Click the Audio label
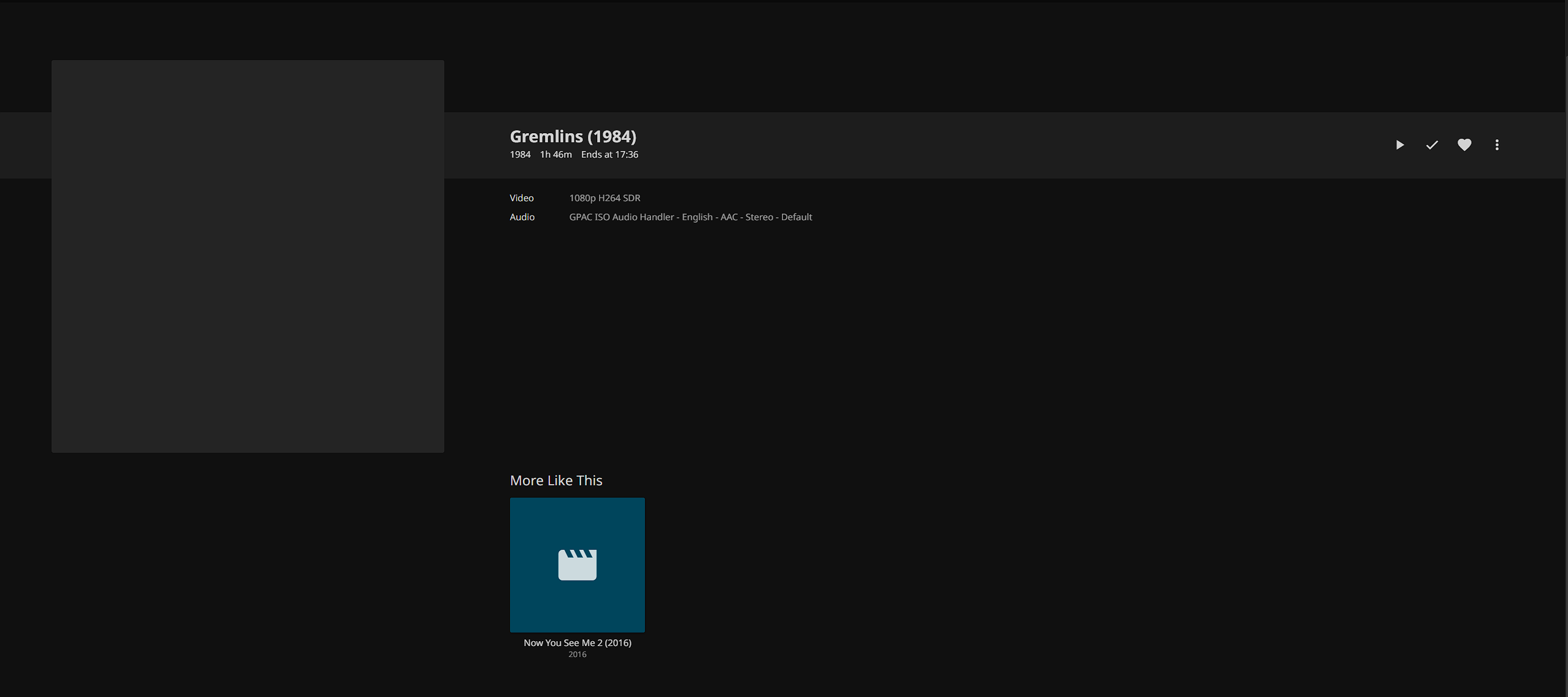1568x697 pixels. tap(522, 217)
